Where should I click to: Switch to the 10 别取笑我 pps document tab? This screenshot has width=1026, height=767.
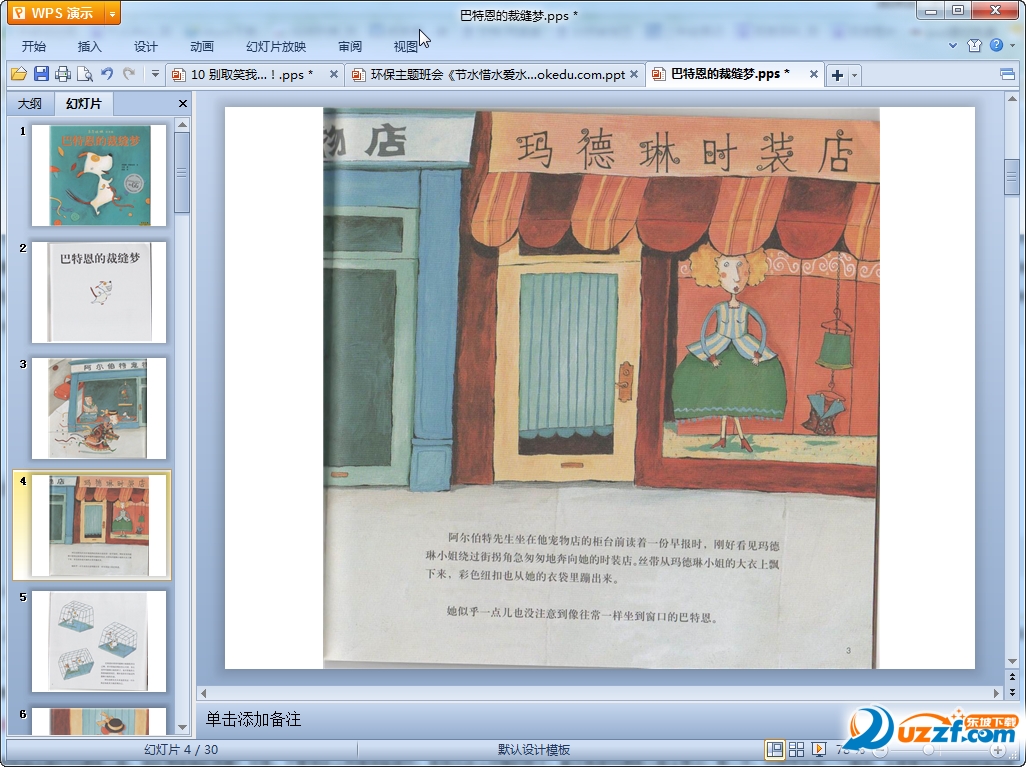point(251,75)
